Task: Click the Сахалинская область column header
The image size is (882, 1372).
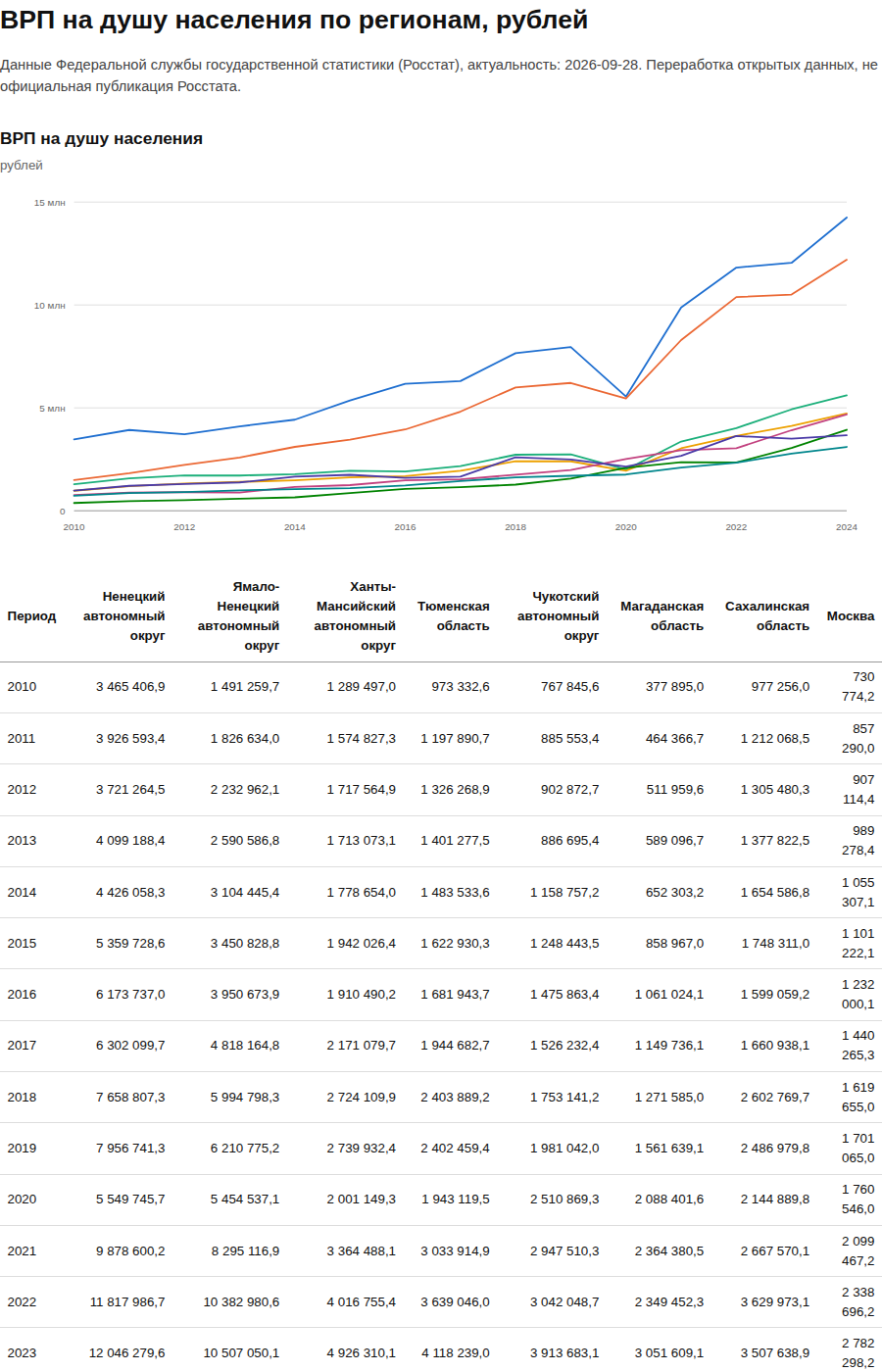Action: click(x=767, y=616)
